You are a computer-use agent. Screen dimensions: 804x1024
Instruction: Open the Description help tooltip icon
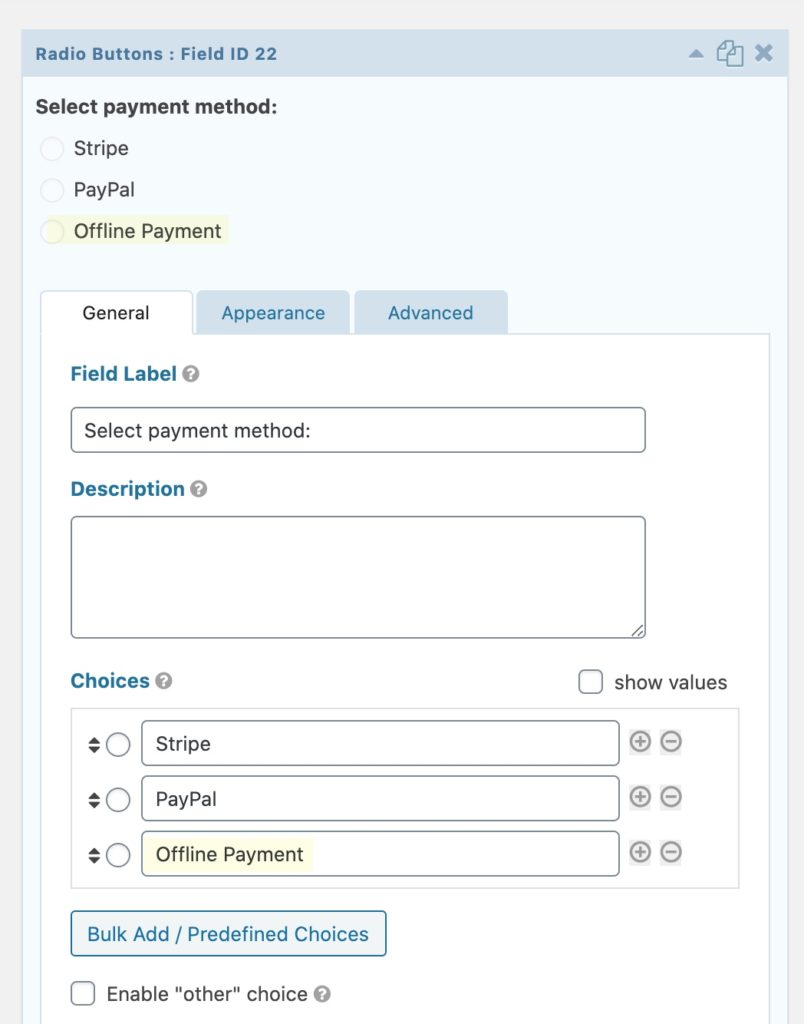pos(199,488)
